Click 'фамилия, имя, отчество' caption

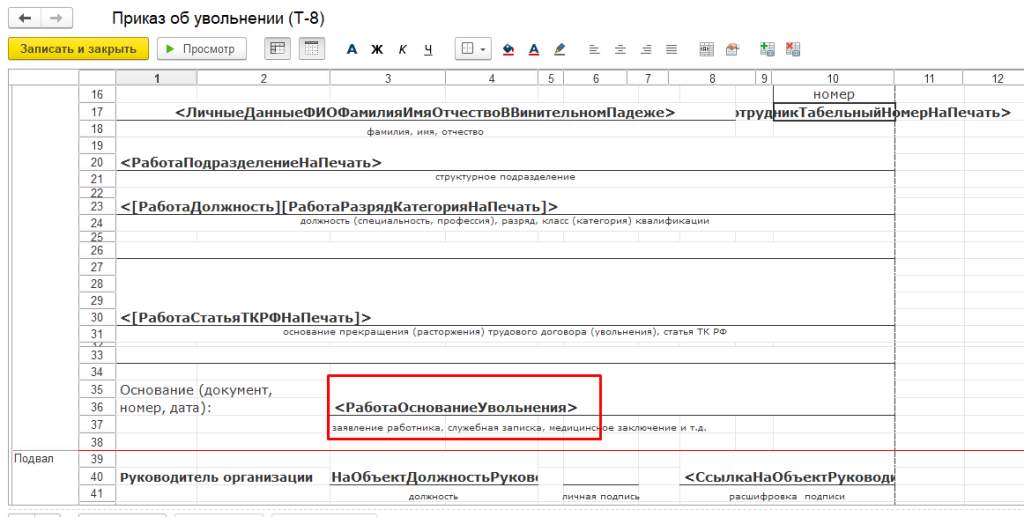pos(425,132)
